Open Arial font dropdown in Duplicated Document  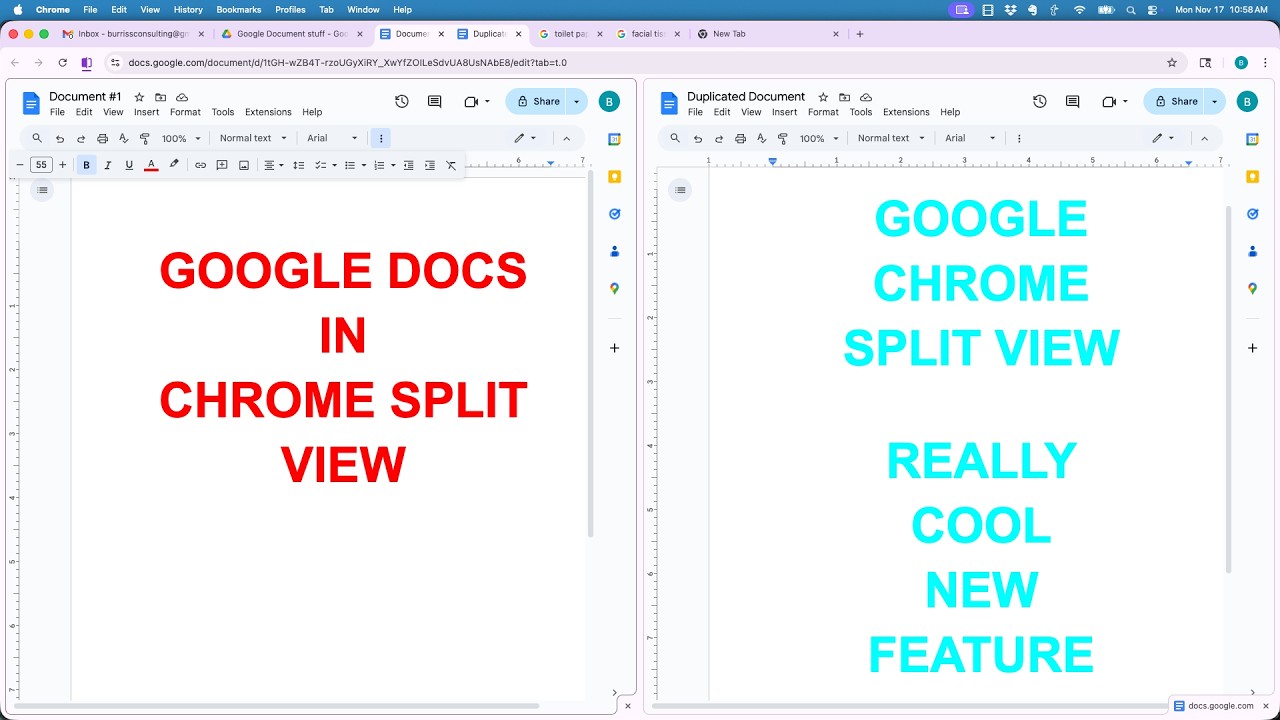pos(970,138)
